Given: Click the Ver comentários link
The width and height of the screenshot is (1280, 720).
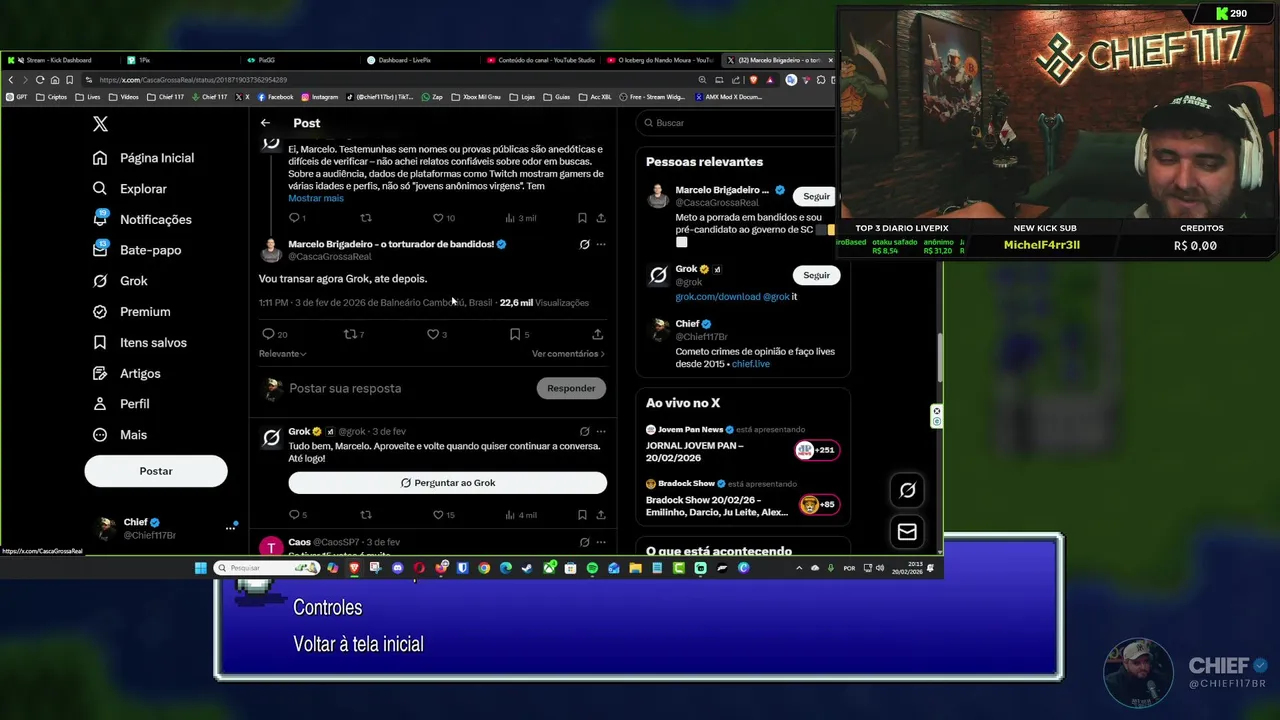Looking at the screenshot, I should (x=568, y=354).
